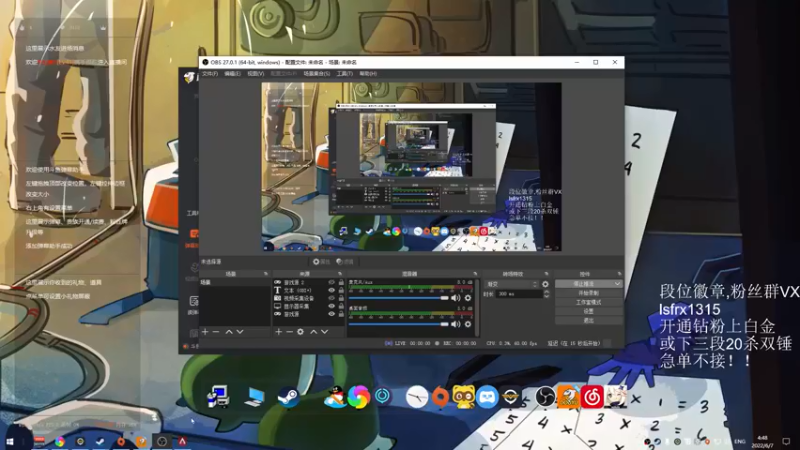Viewport: 800px width, 450px height.
Task: Set the 麦克风/Aux volume slider
Action: (398, 297)
